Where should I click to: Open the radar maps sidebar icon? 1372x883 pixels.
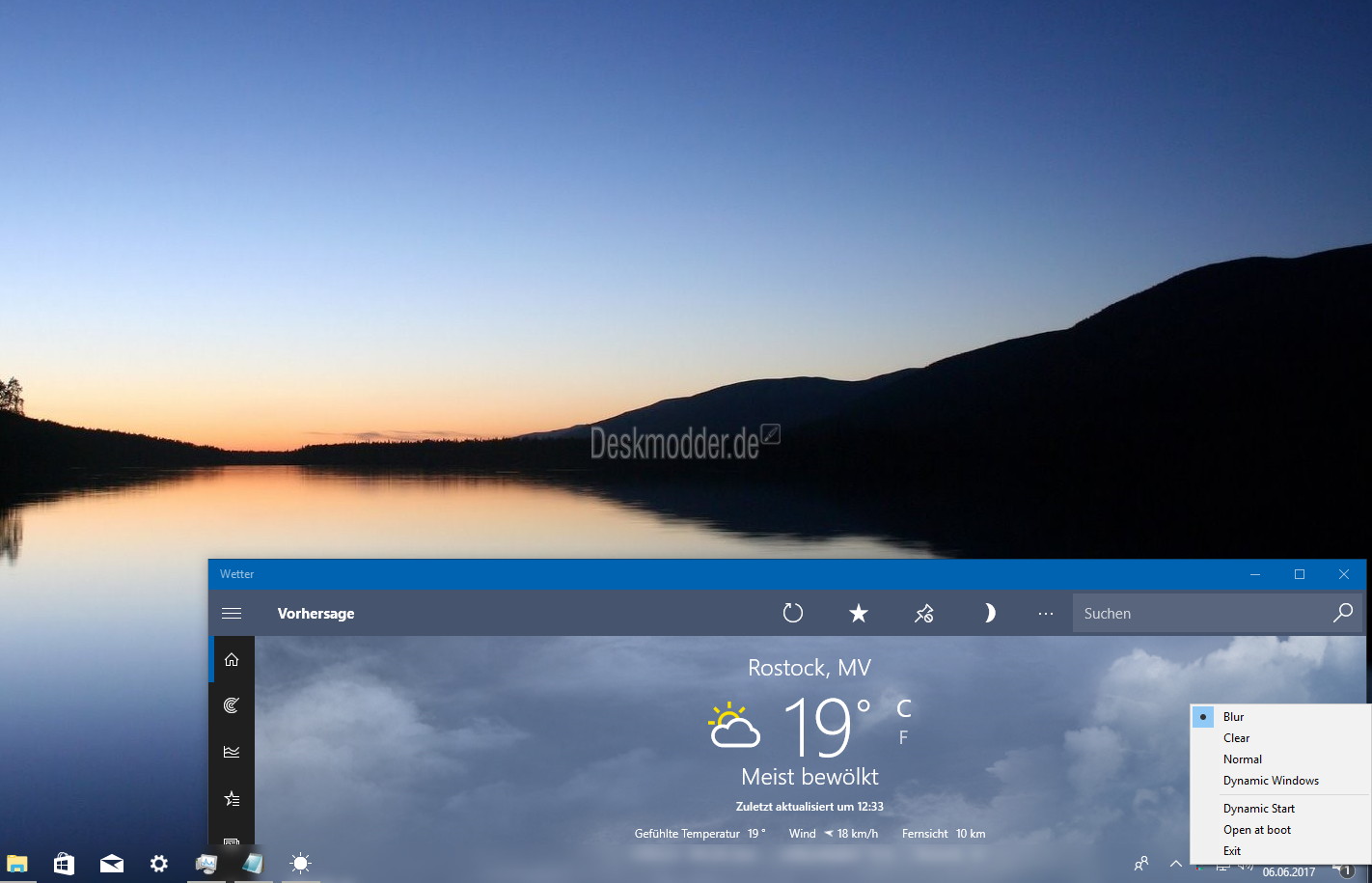[x=232, y=705]
